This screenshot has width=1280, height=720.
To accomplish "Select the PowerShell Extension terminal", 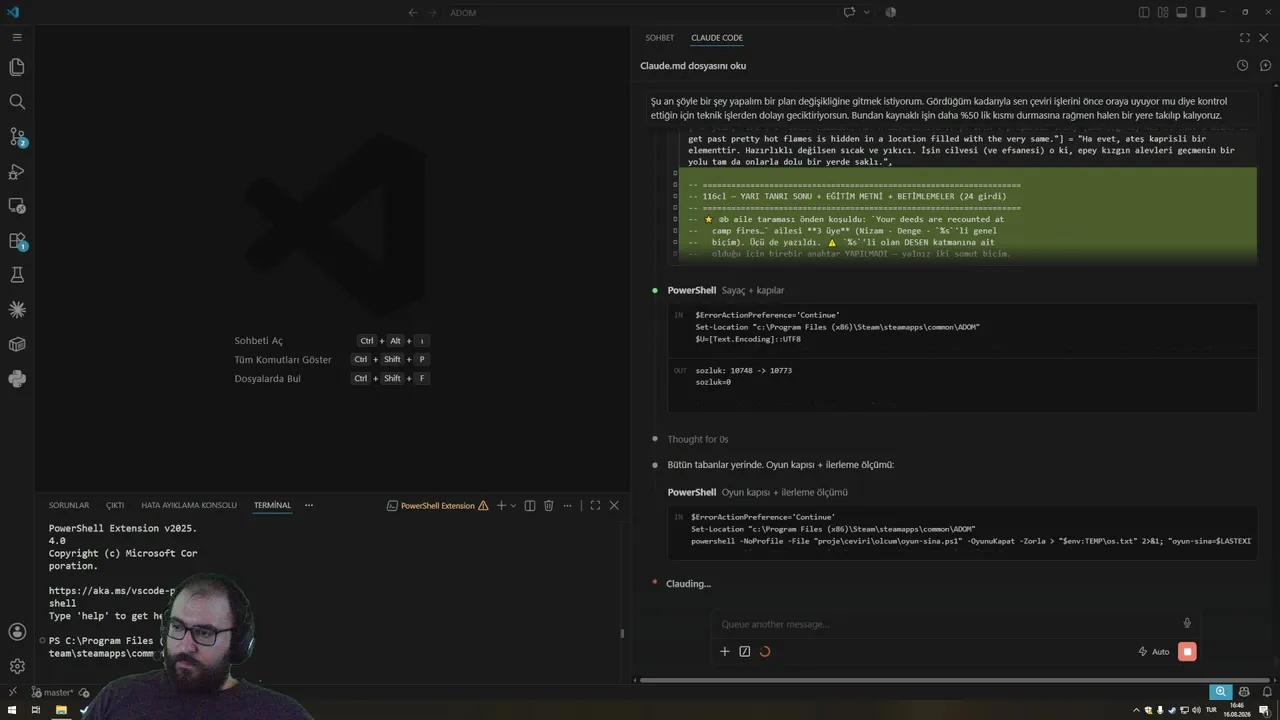I will point(437,506).
